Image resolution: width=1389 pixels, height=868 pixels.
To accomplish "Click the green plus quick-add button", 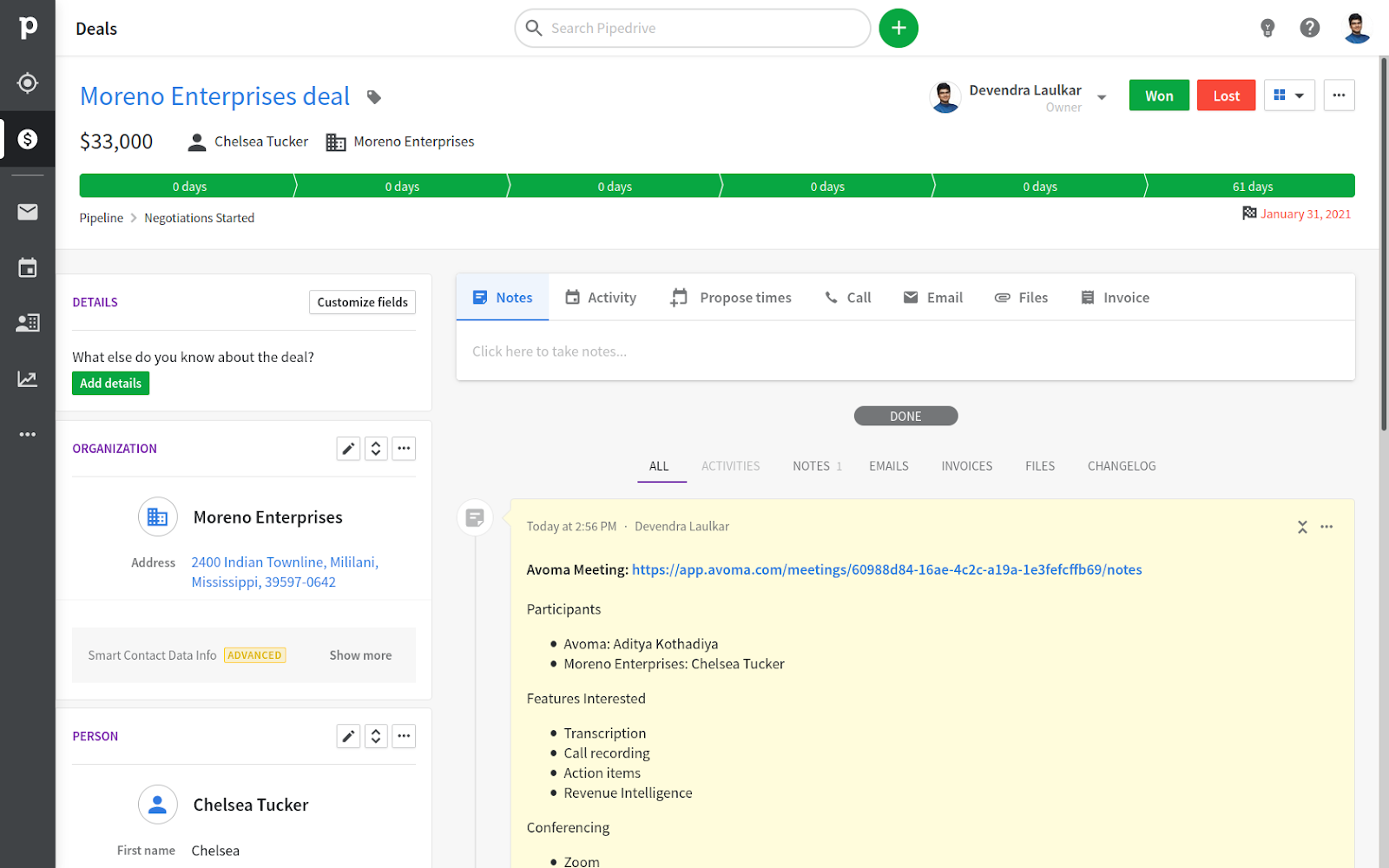I will pyautogui.click(x=899, y=28).
